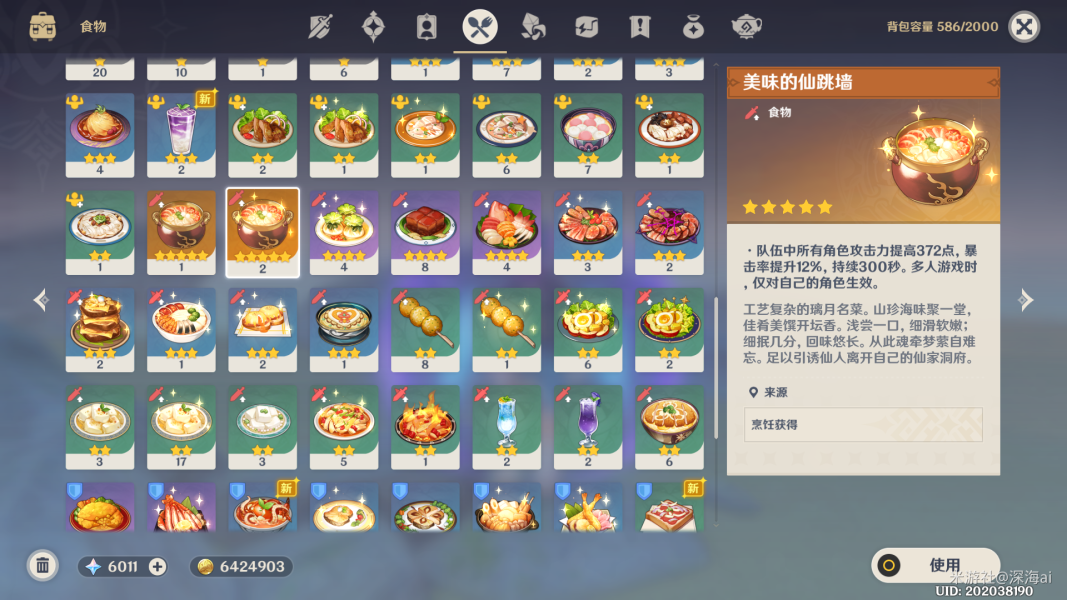Click the 烹饪获得 source field
The image size is (1067, 600).
863,424
